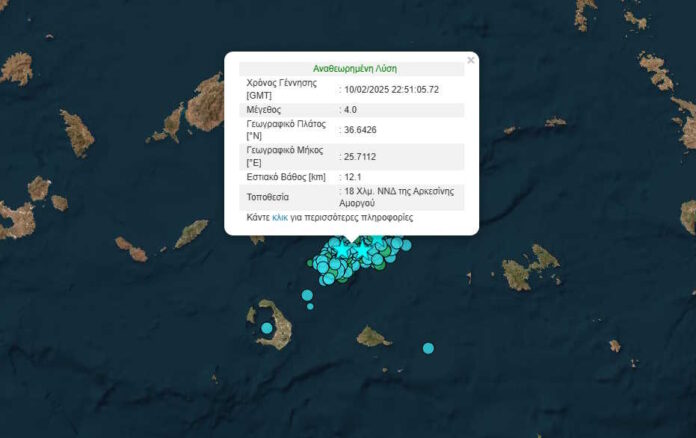Select the larger cyan marker north of Santorini

click(x=307, y=295)
